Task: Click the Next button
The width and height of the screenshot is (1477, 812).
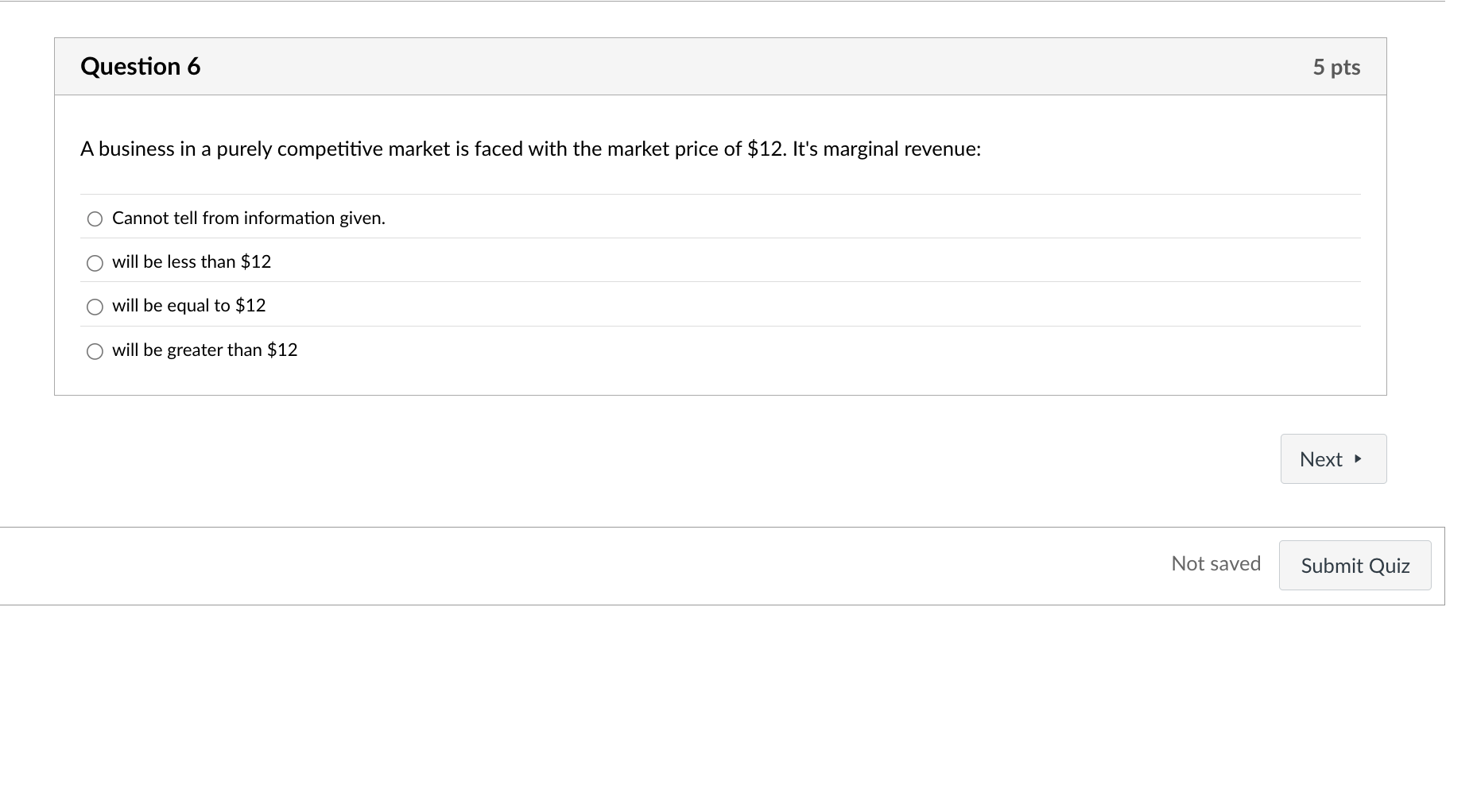Action: point(1332,458)
